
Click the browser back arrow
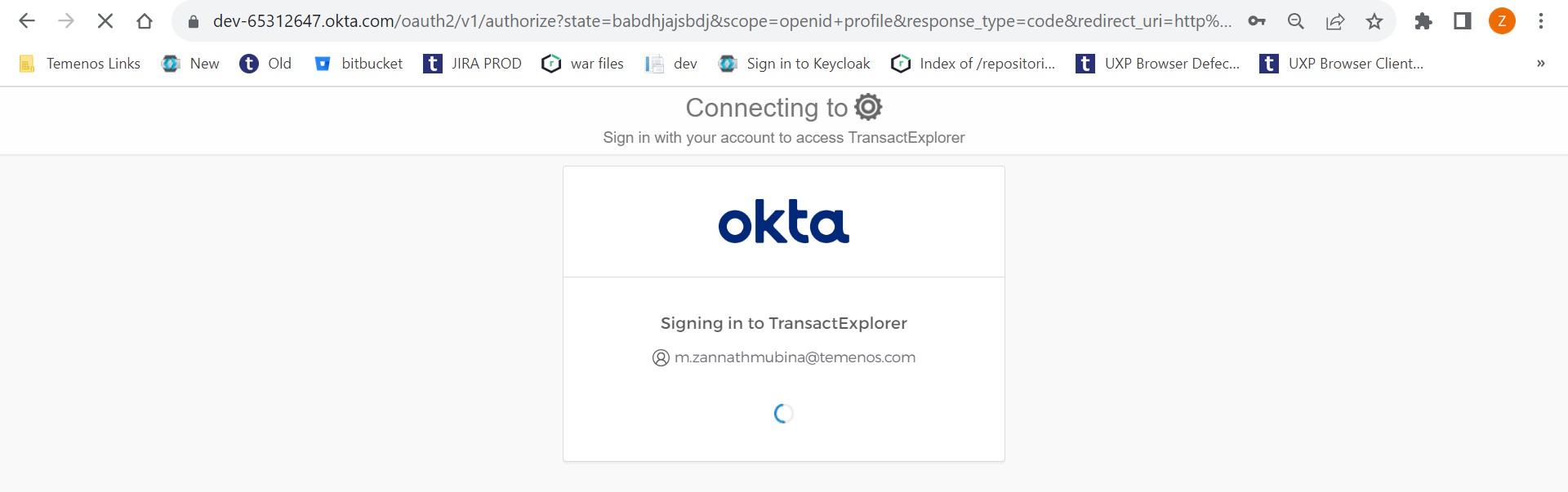coord(27,21)
